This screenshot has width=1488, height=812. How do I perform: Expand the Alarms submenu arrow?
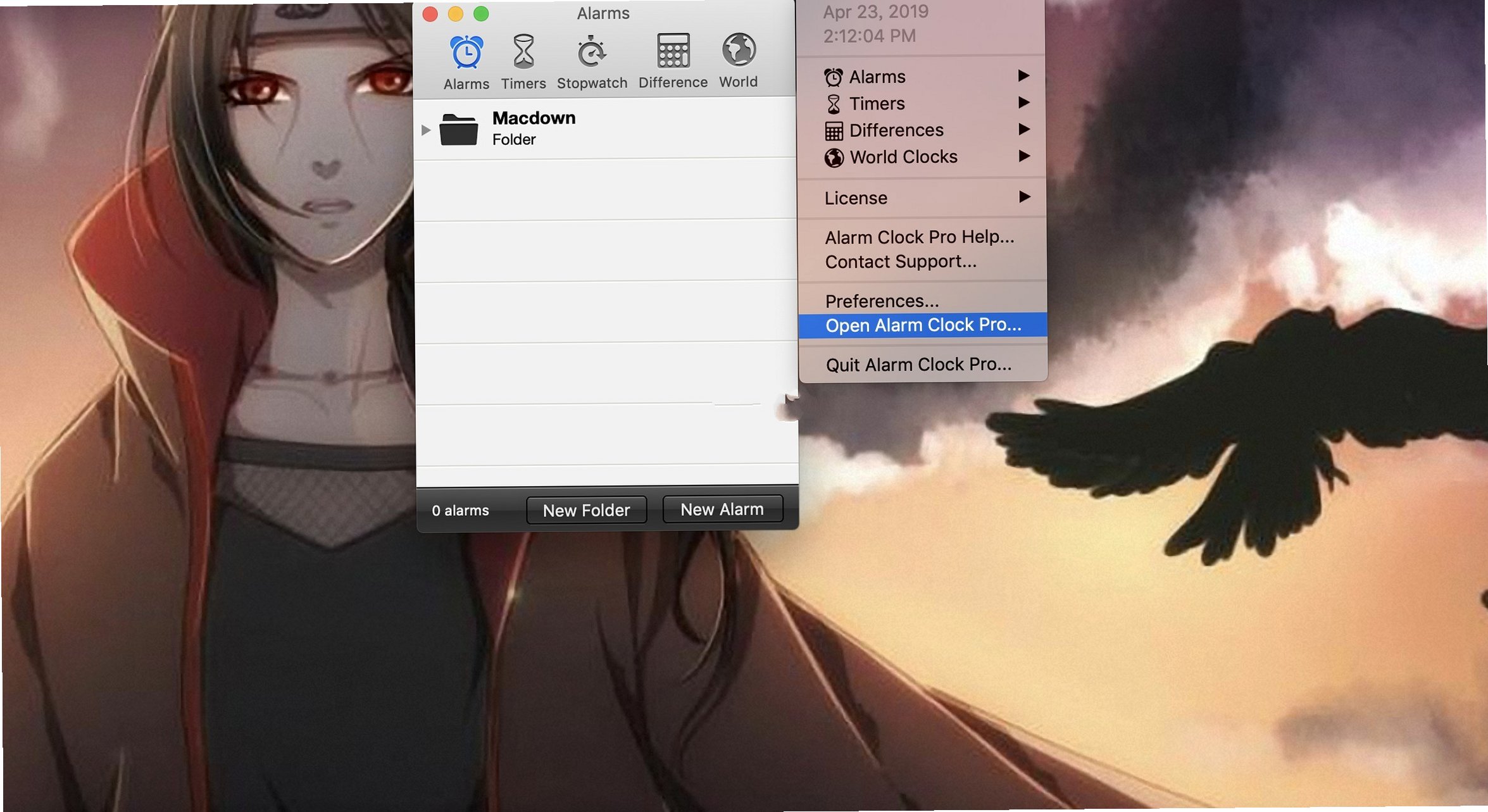1023,76
